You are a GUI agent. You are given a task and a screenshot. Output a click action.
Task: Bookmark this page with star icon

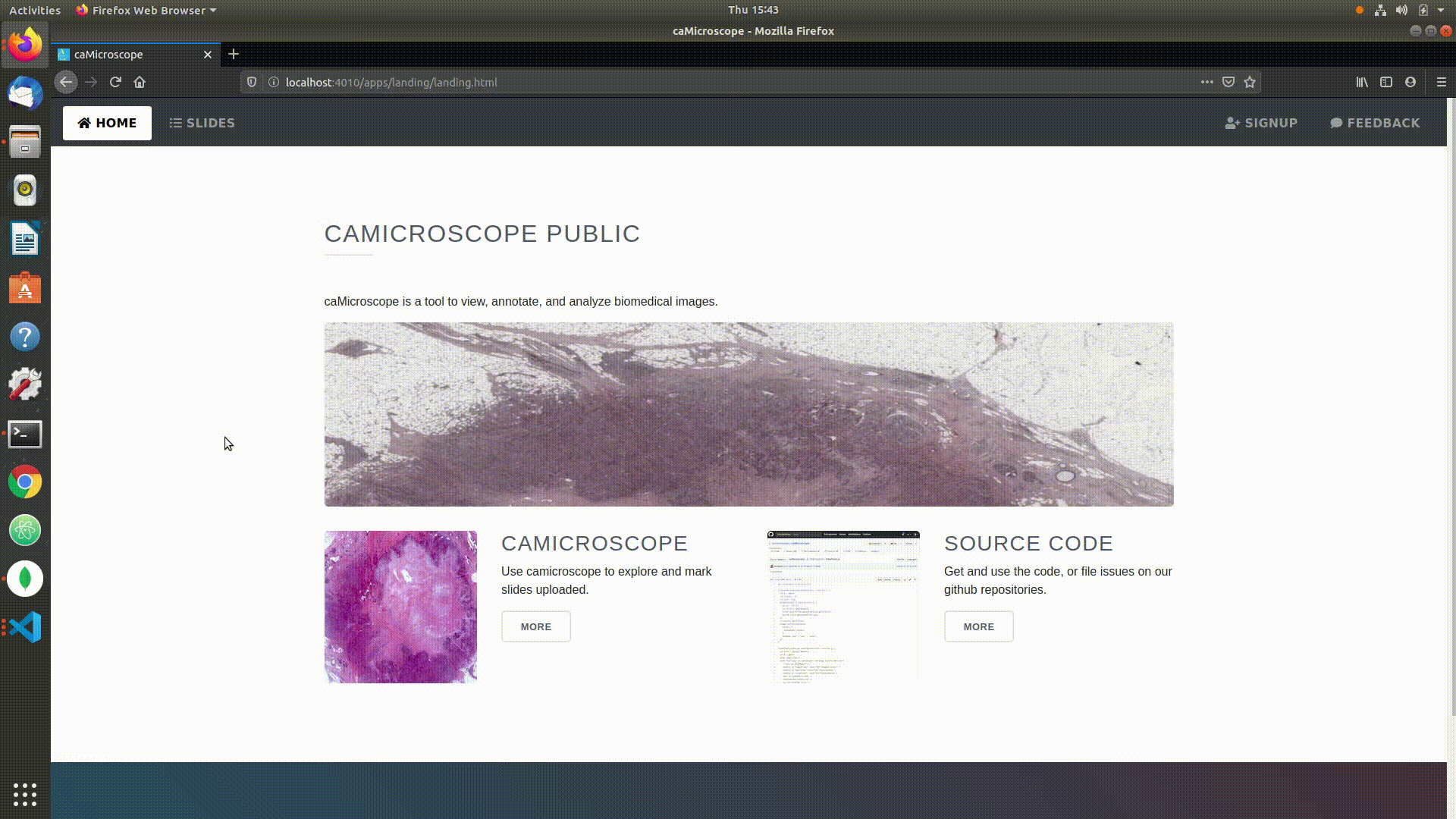1250,82
